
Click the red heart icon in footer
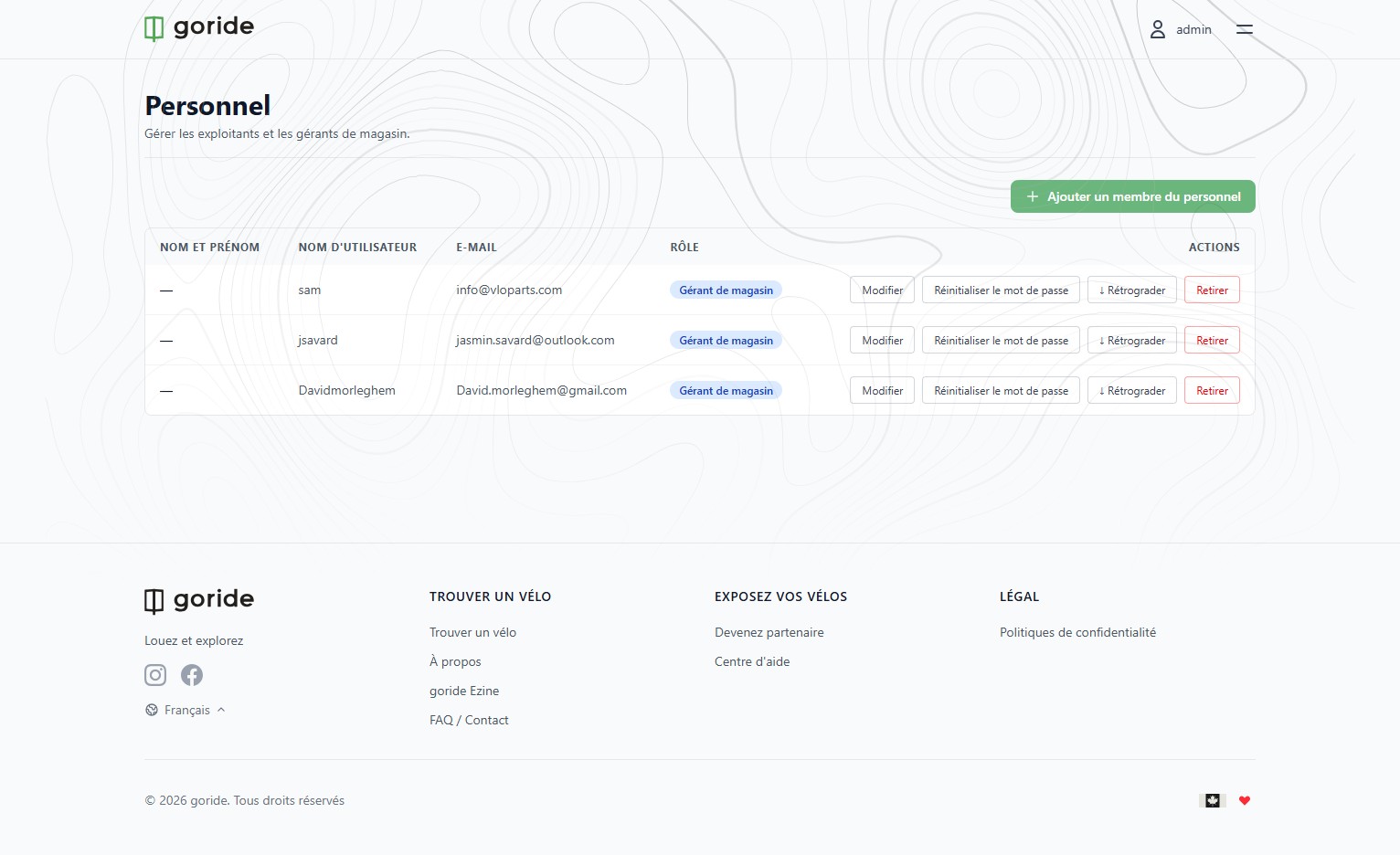click(x=1245, y=800)
